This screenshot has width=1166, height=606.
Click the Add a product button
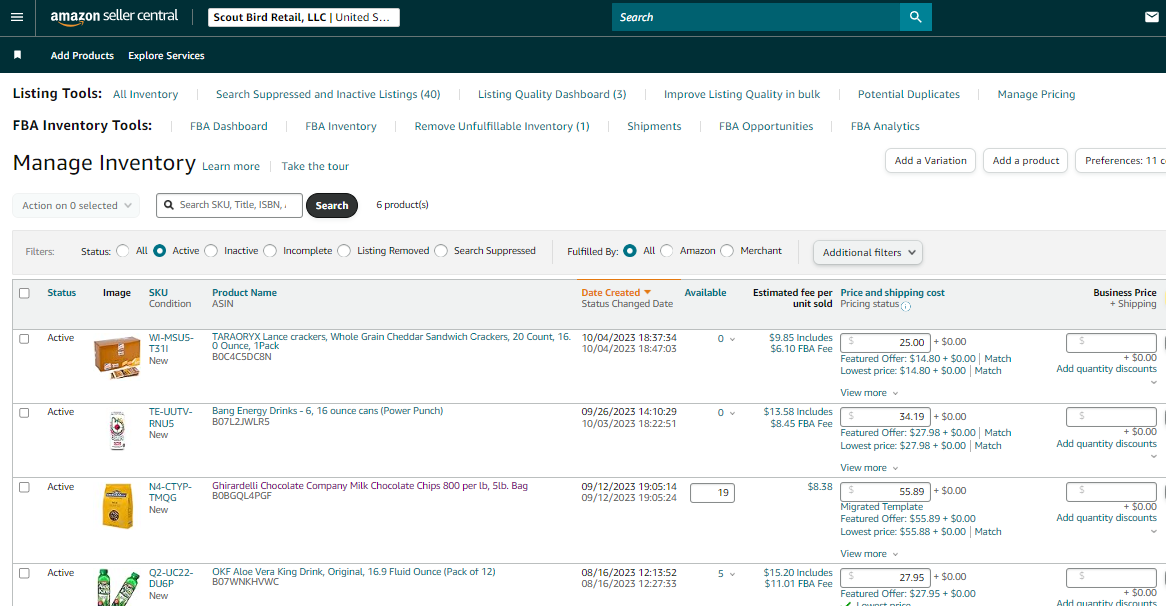pos(1025,161)
